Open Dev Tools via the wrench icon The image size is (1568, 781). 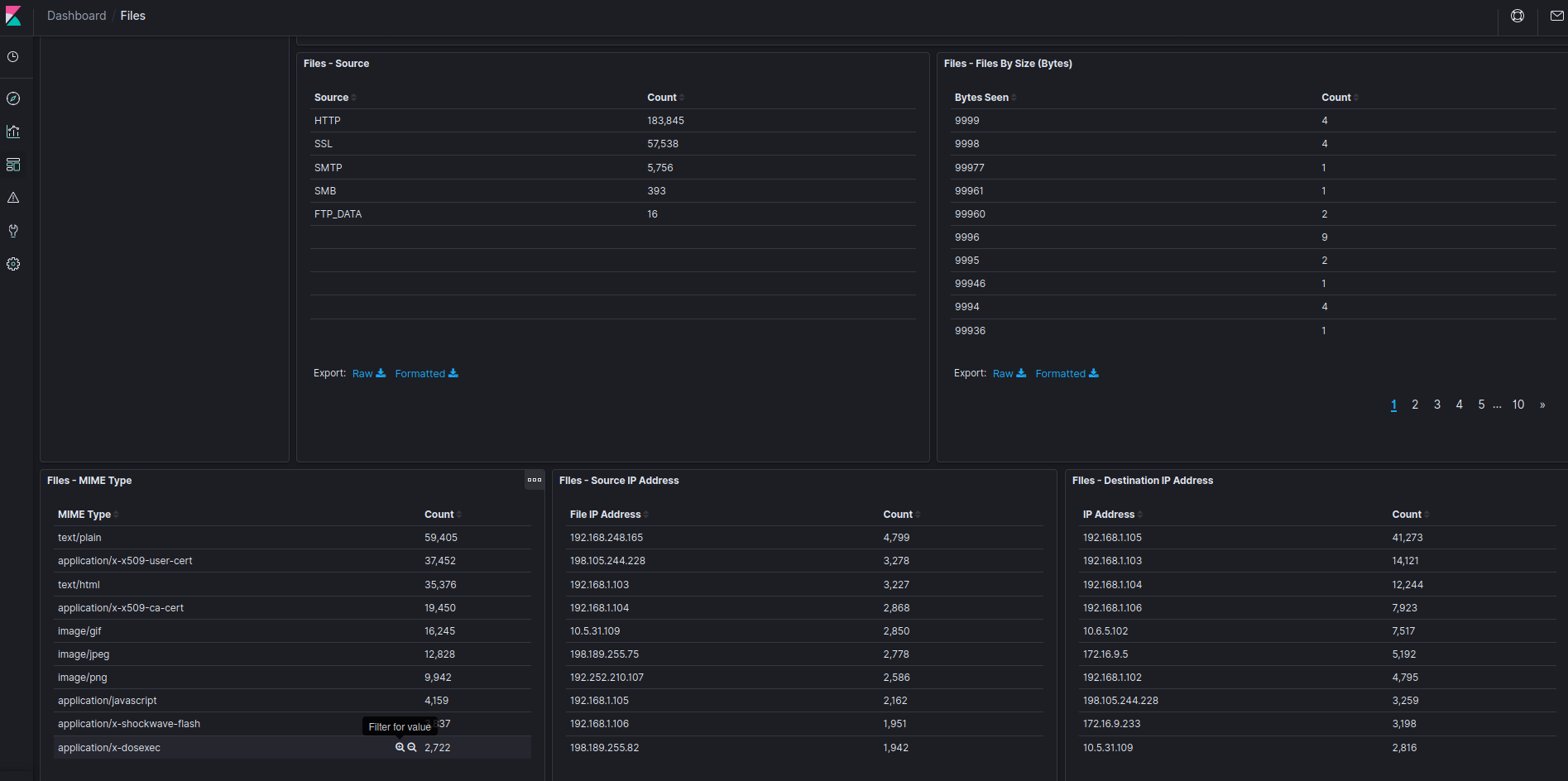12,230
